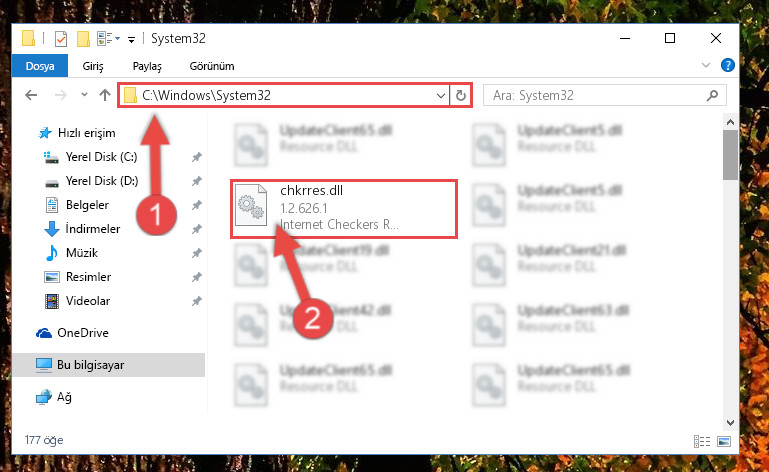Switch to details list view icon

[x=702, y=441]
